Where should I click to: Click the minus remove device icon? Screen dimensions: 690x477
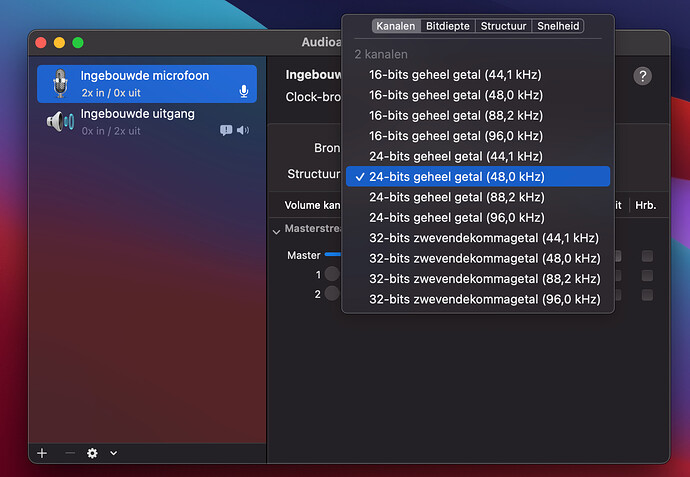70,453
